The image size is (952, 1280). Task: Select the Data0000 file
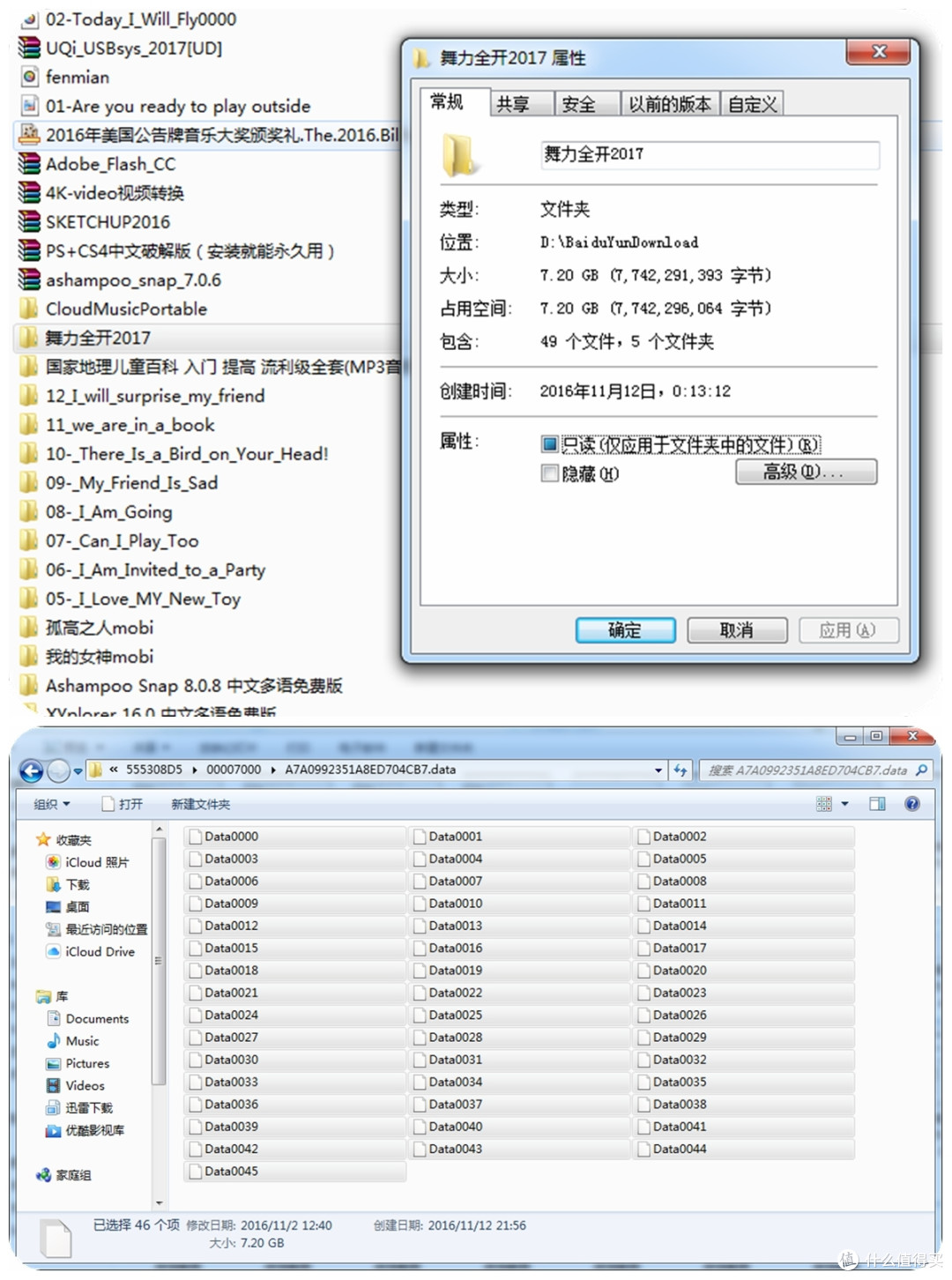coord(295,837)
